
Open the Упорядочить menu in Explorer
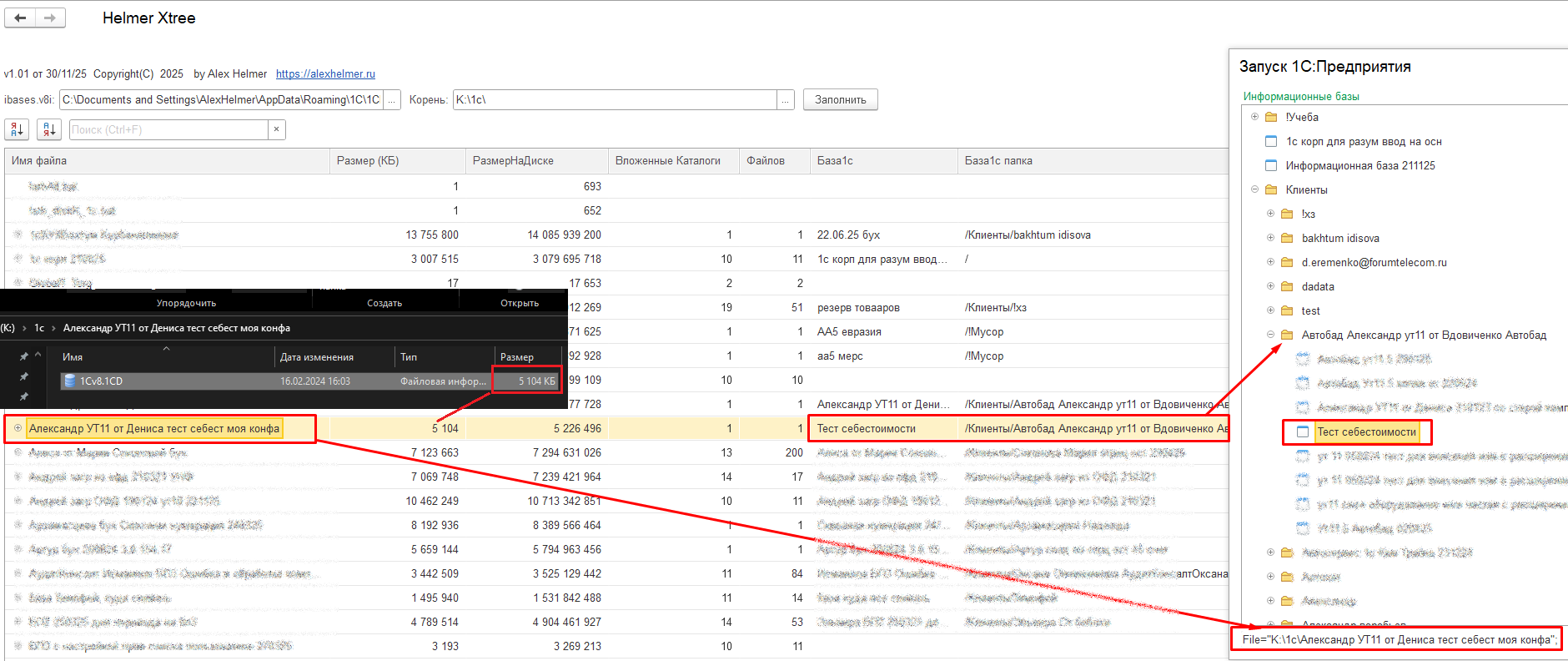tap(186, 303)
